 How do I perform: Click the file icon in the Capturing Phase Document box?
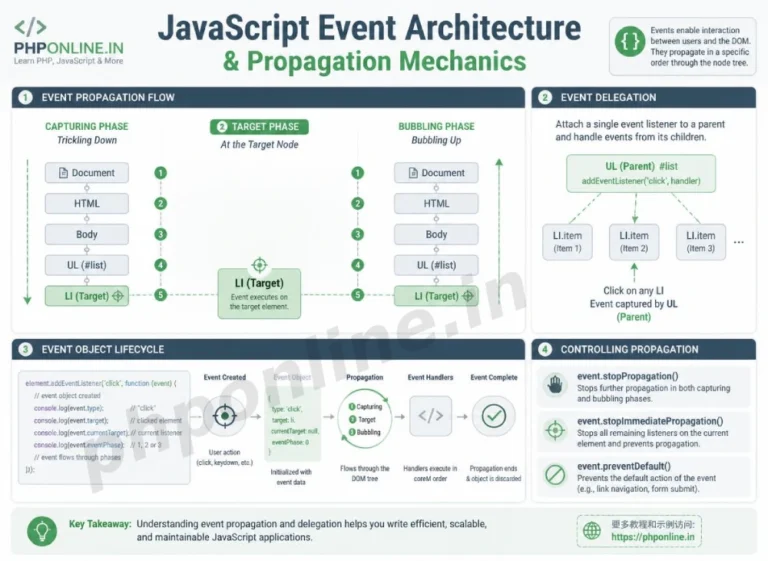[x=63, y=173]
